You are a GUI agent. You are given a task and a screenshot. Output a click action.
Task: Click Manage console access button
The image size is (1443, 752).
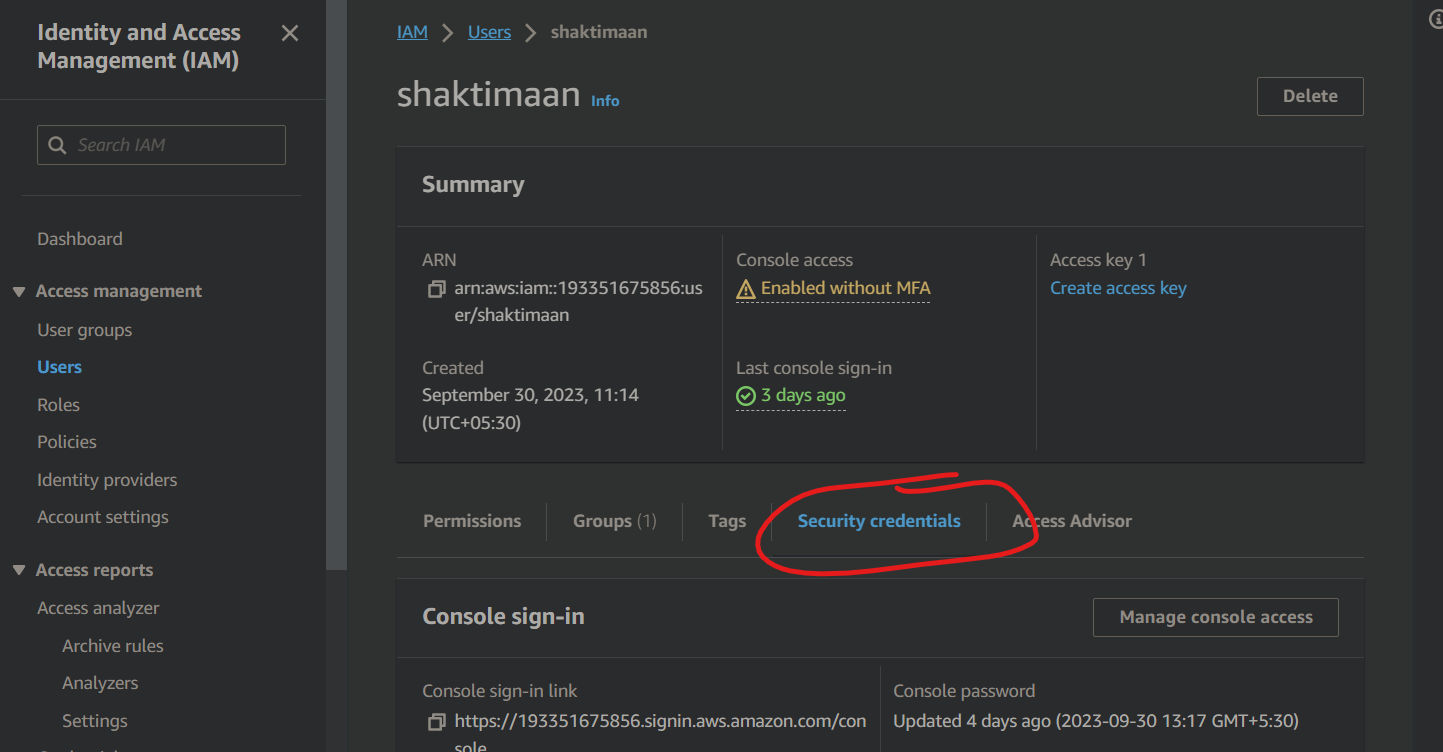click(1216, 617)
